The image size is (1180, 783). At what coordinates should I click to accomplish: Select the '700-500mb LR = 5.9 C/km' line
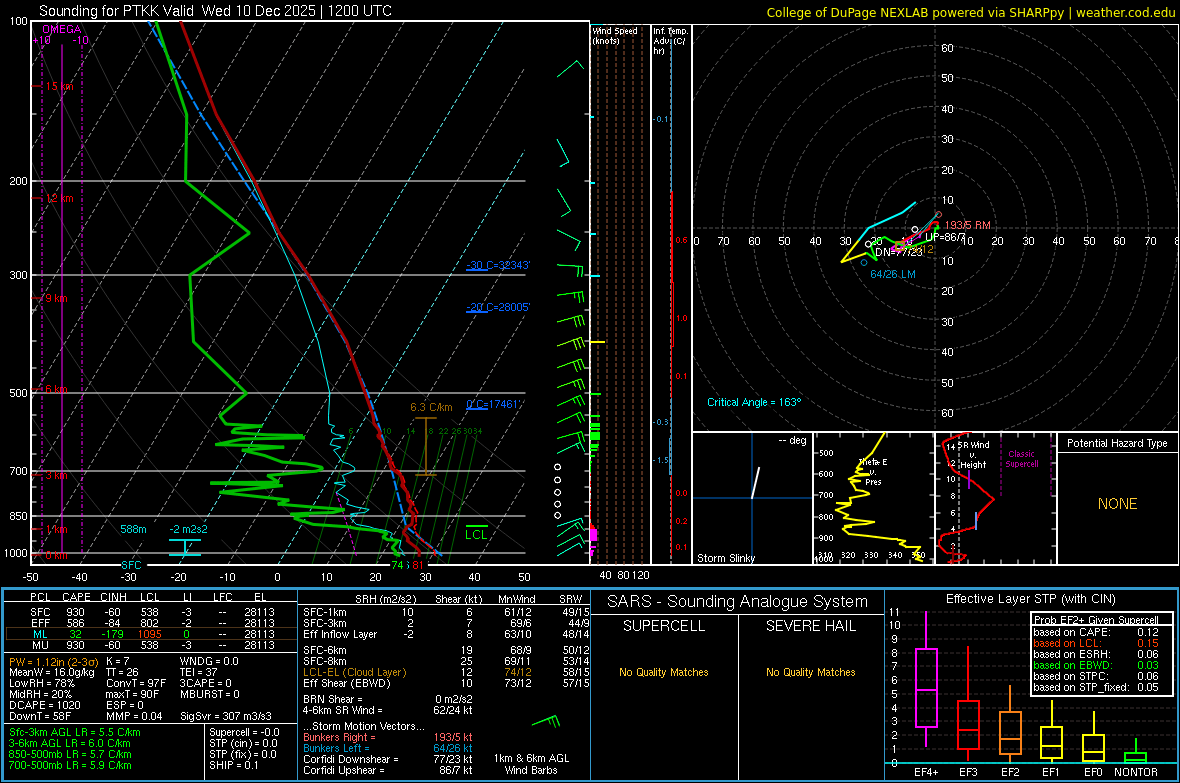click(x=70, y=766)
